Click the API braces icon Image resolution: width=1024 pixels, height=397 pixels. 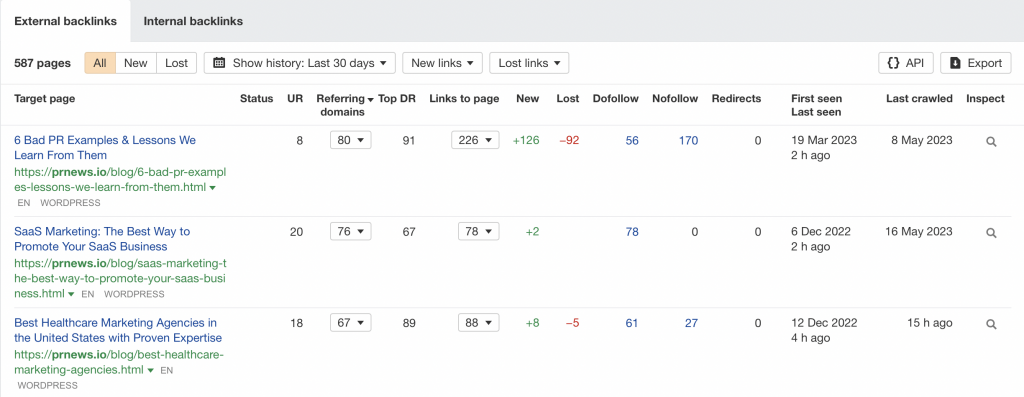[x=893, y=63]
